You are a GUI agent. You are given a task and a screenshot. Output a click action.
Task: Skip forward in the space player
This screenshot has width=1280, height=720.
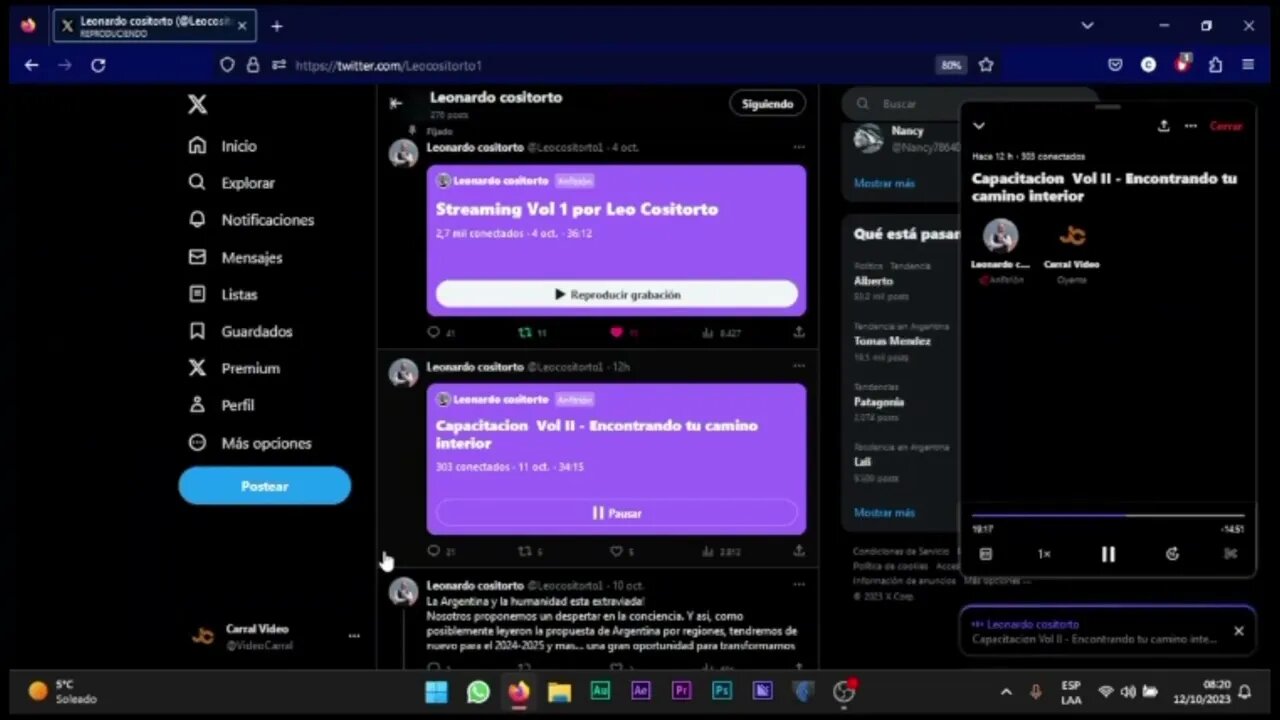tap(1172, 554)
